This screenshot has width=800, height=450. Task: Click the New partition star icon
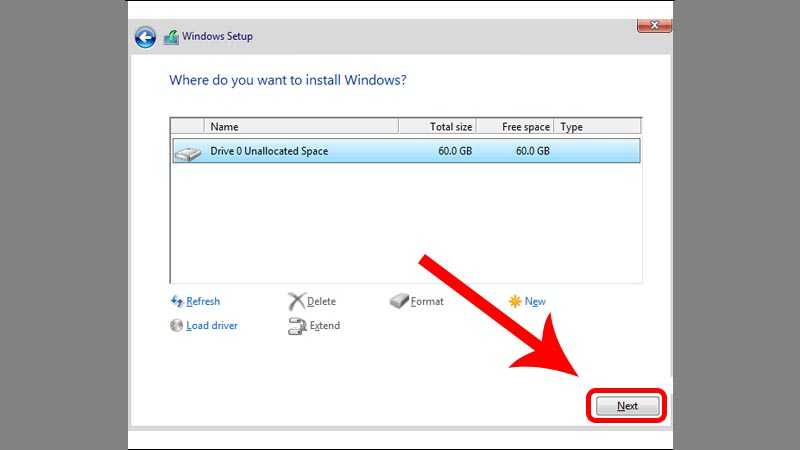point(515,302)
